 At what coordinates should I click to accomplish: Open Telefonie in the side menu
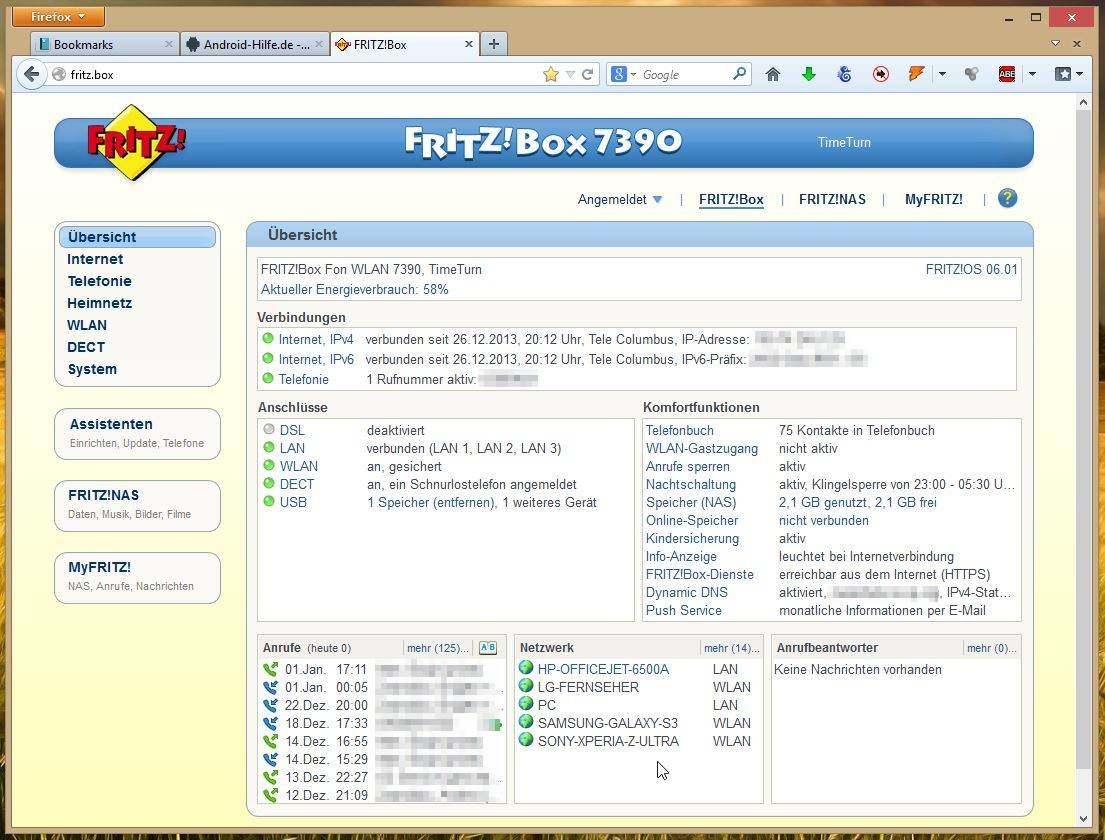[x=99, y=281]
